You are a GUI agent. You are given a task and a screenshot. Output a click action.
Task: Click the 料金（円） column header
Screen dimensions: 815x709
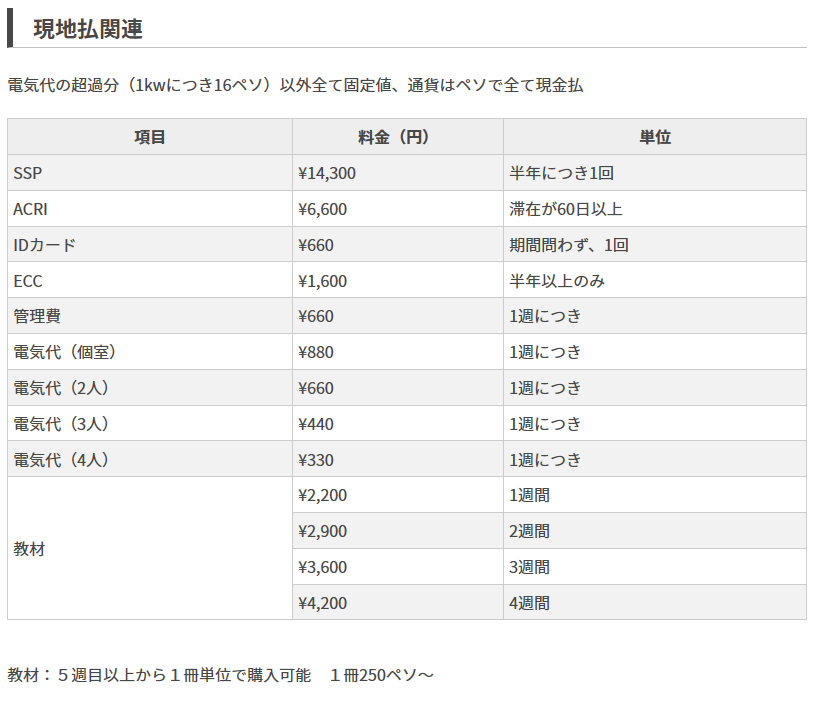[397, 137]
